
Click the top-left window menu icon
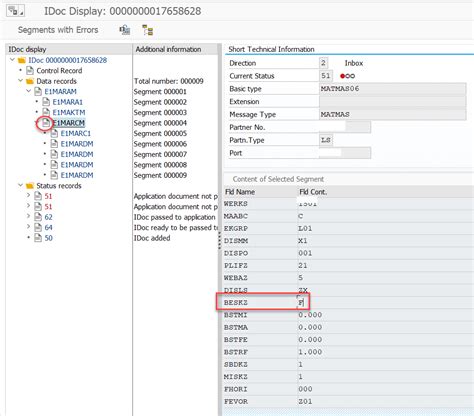(15, 11)
